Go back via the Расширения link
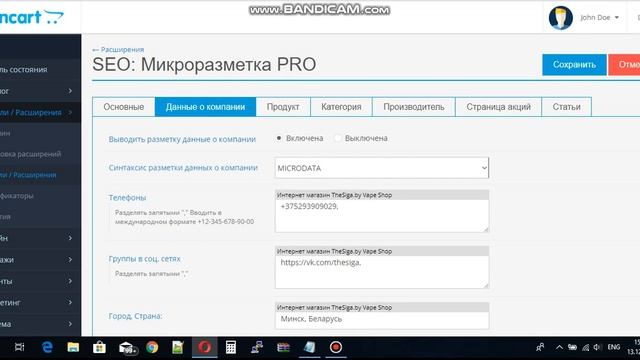This screenshot has height=360, width=640. coord(118,49)
